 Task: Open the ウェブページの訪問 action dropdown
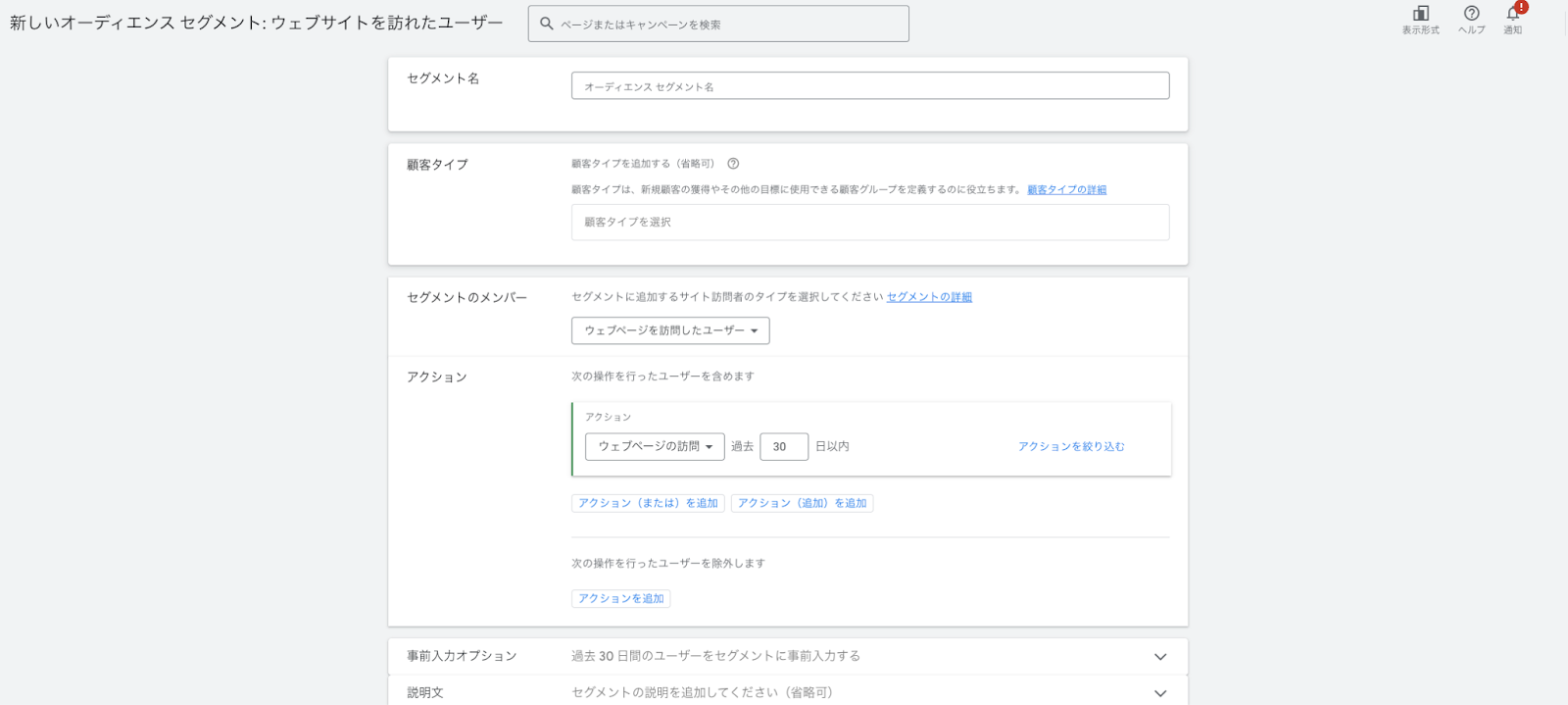[x=655, y=447]
